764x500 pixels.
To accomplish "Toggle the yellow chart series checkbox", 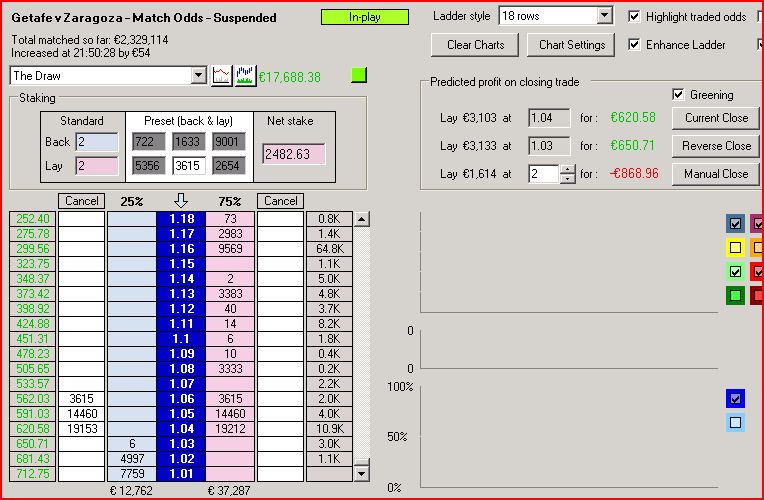I will coord(736,247).
